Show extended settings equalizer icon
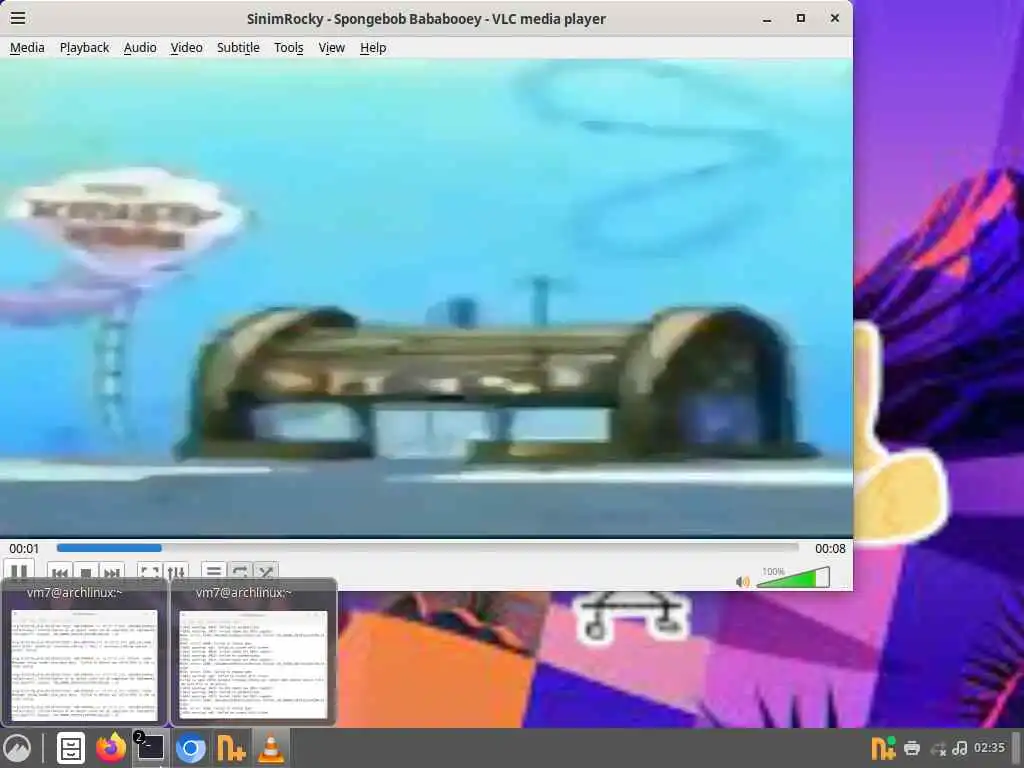The height and width of the screenshot is (768, 1024). click(176, 572)
